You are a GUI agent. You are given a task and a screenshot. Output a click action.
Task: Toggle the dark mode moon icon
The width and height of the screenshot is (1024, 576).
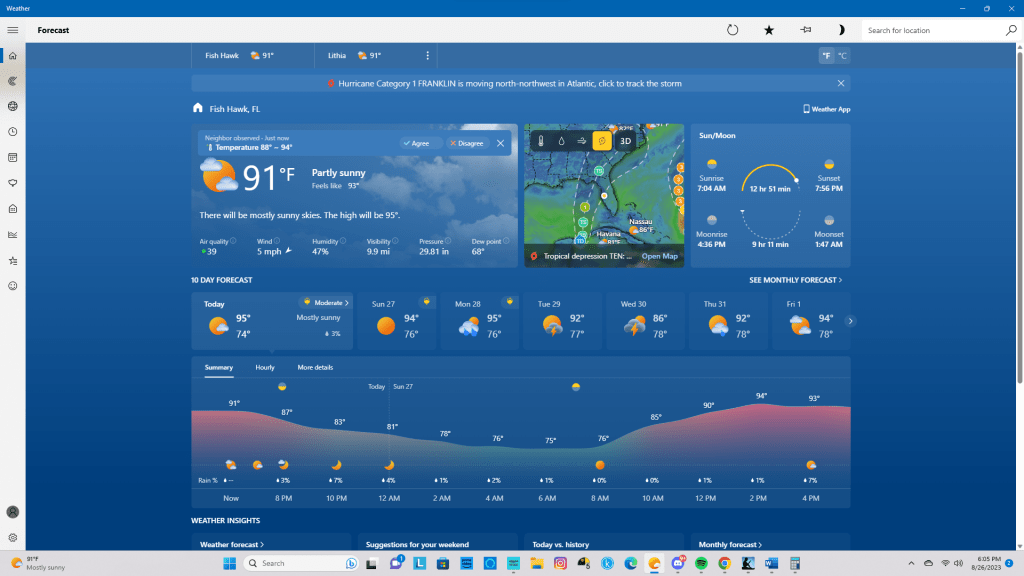842,30
